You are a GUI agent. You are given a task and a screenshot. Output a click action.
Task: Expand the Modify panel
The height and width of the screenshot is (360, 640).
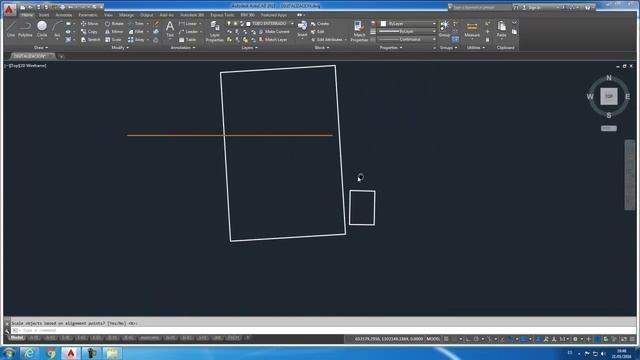120,48
